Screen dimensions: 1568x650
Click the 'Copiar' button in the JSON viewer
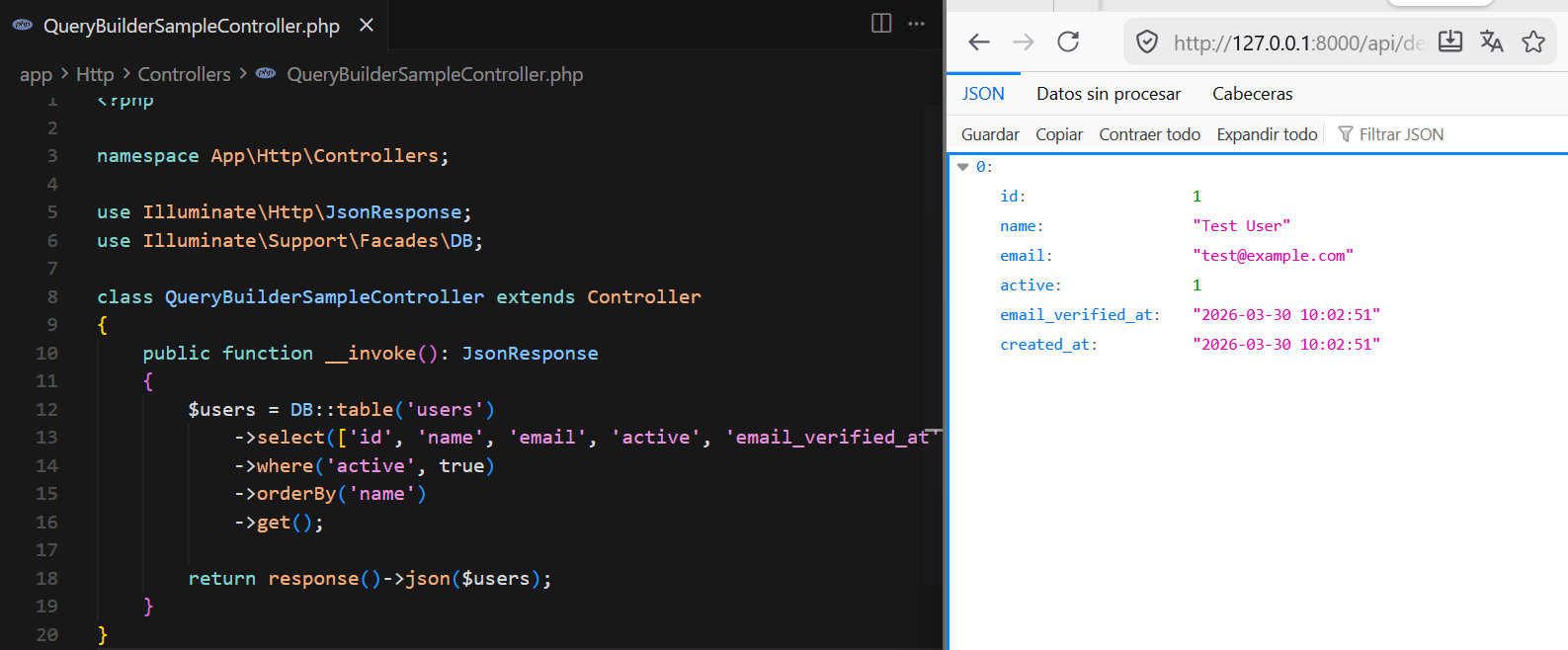pos(1059,134)
